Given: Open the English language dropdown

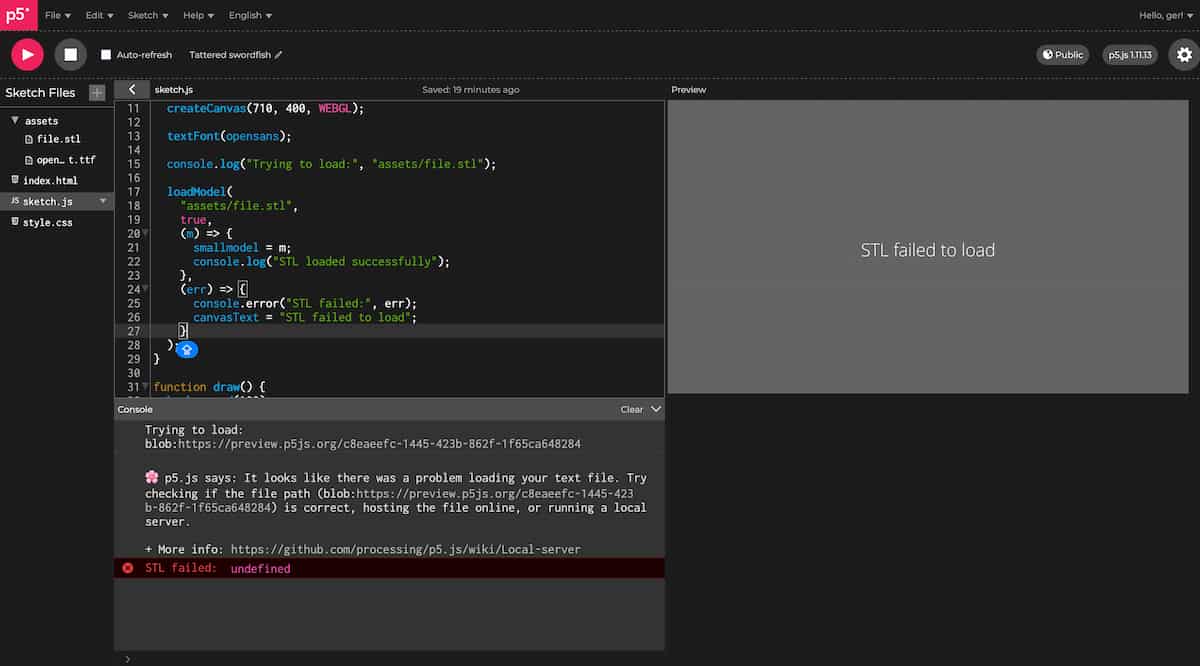Looking at the screenshot, I should coord(250,15).
